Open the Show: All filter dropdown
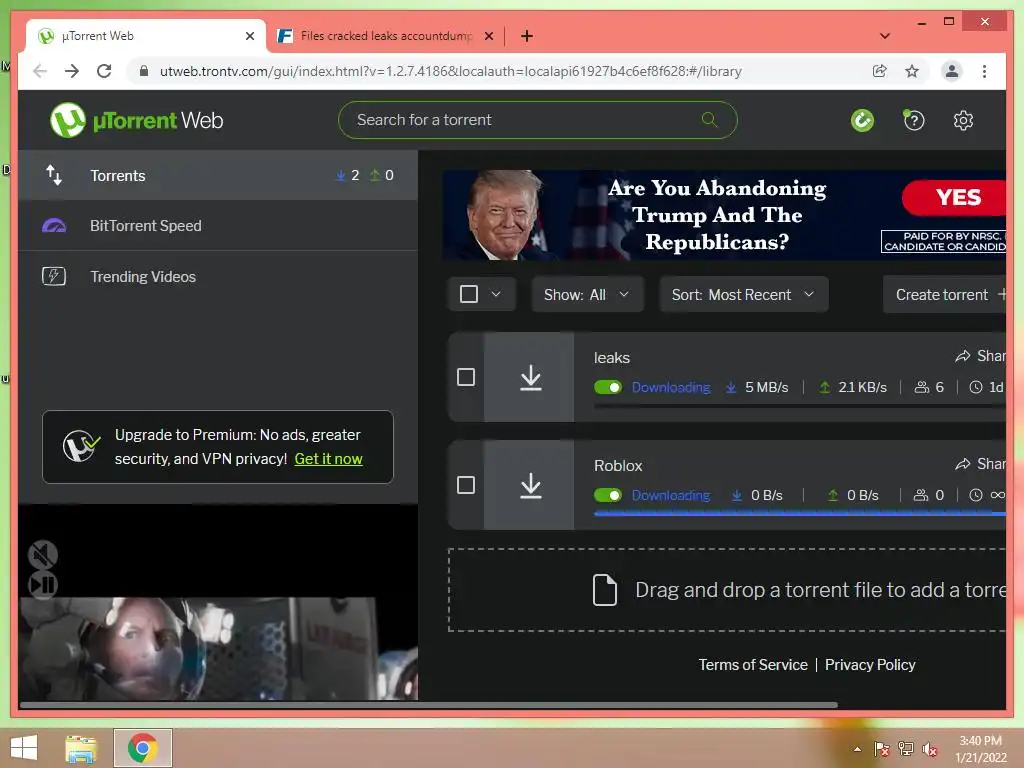1024x768 pixels. pyautogui.click(x=587, y=295)
